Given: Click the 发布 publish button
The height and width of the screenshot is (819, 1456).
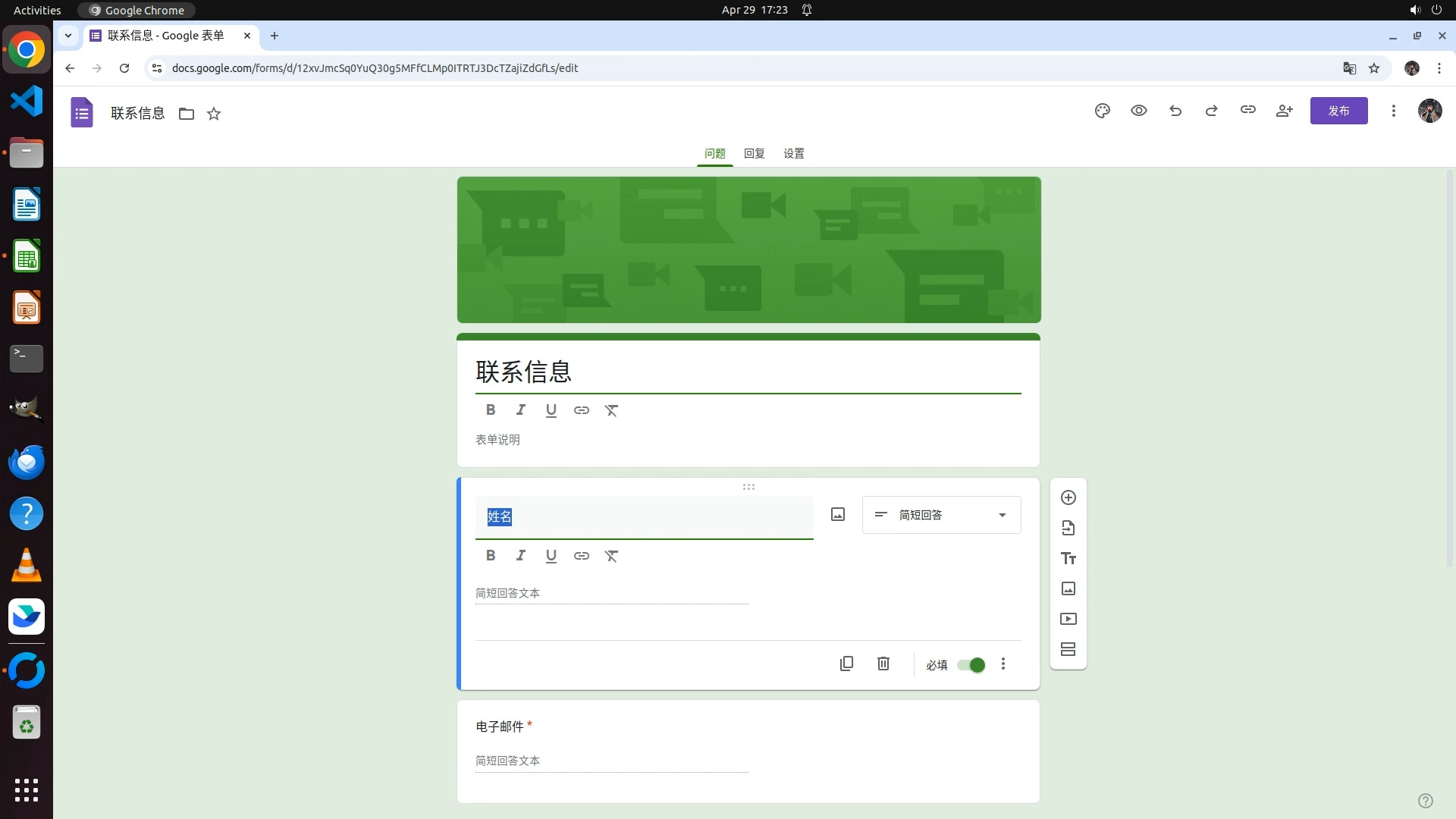Looking at the screenshot, I should coord(1338,111).
